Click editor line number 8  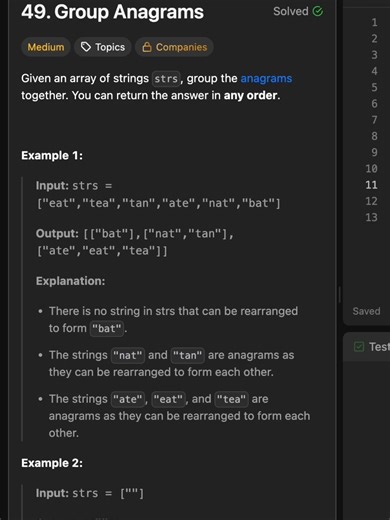[x=374, y=136]
